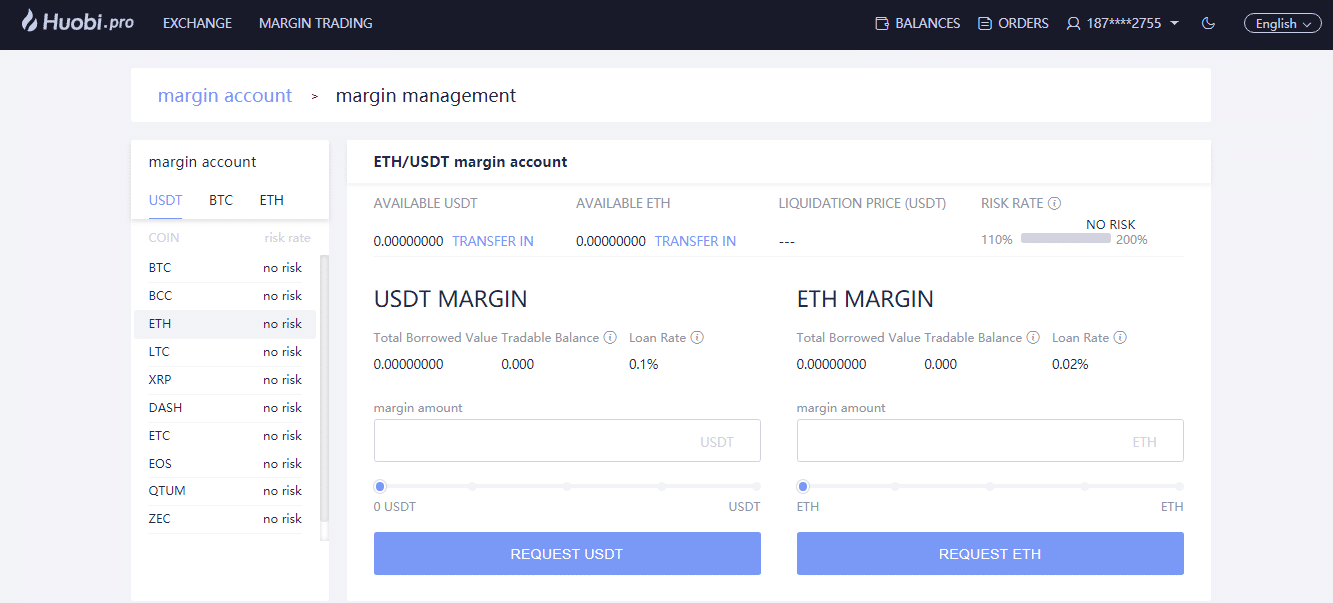Click USDT Tradable Balance info icon
Viewport: 1333px width, 603px height.
pyautogui.click(x=609, y=337)
